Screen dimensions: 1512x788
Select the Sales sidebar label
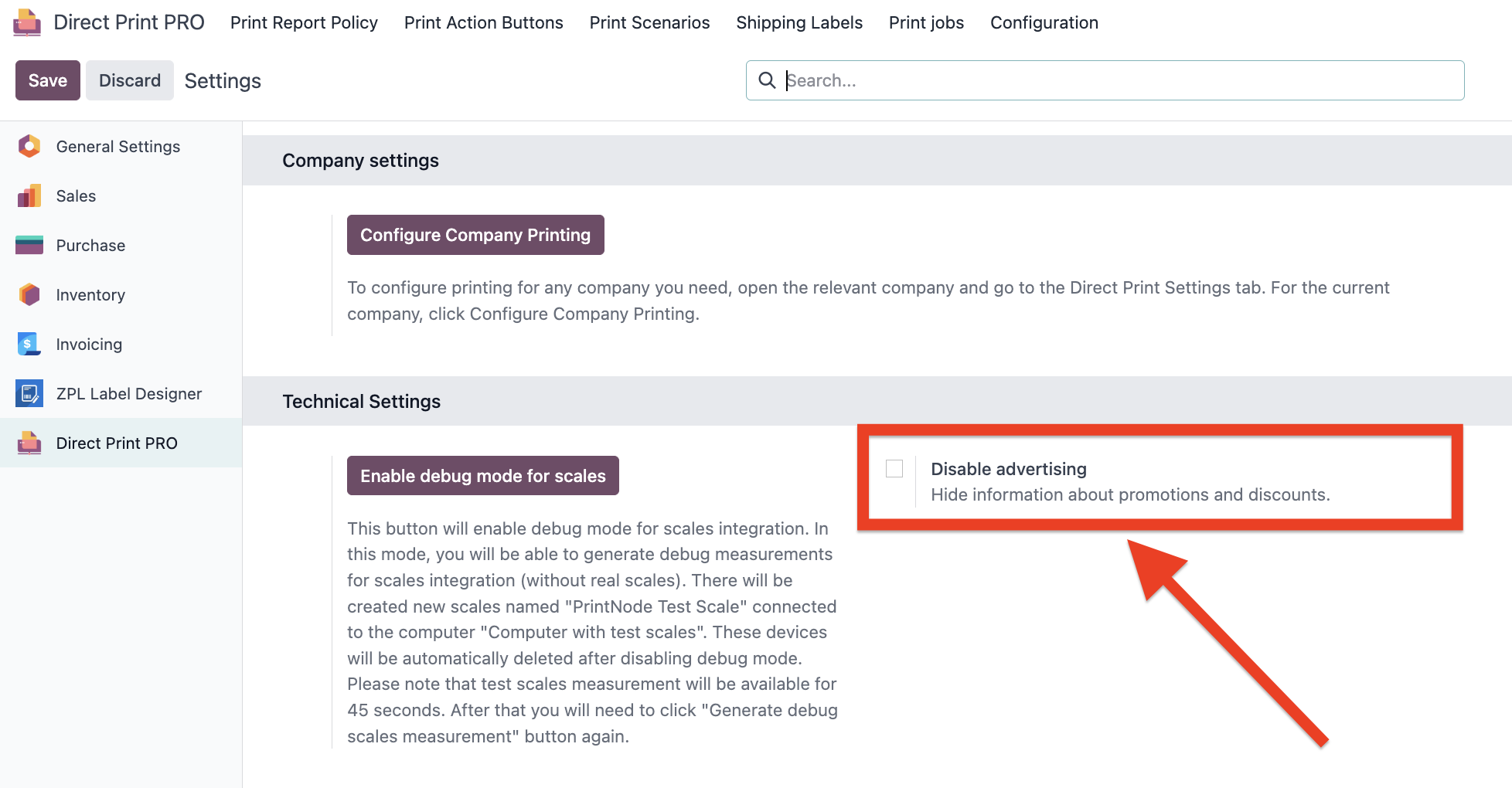click(76, 196)
